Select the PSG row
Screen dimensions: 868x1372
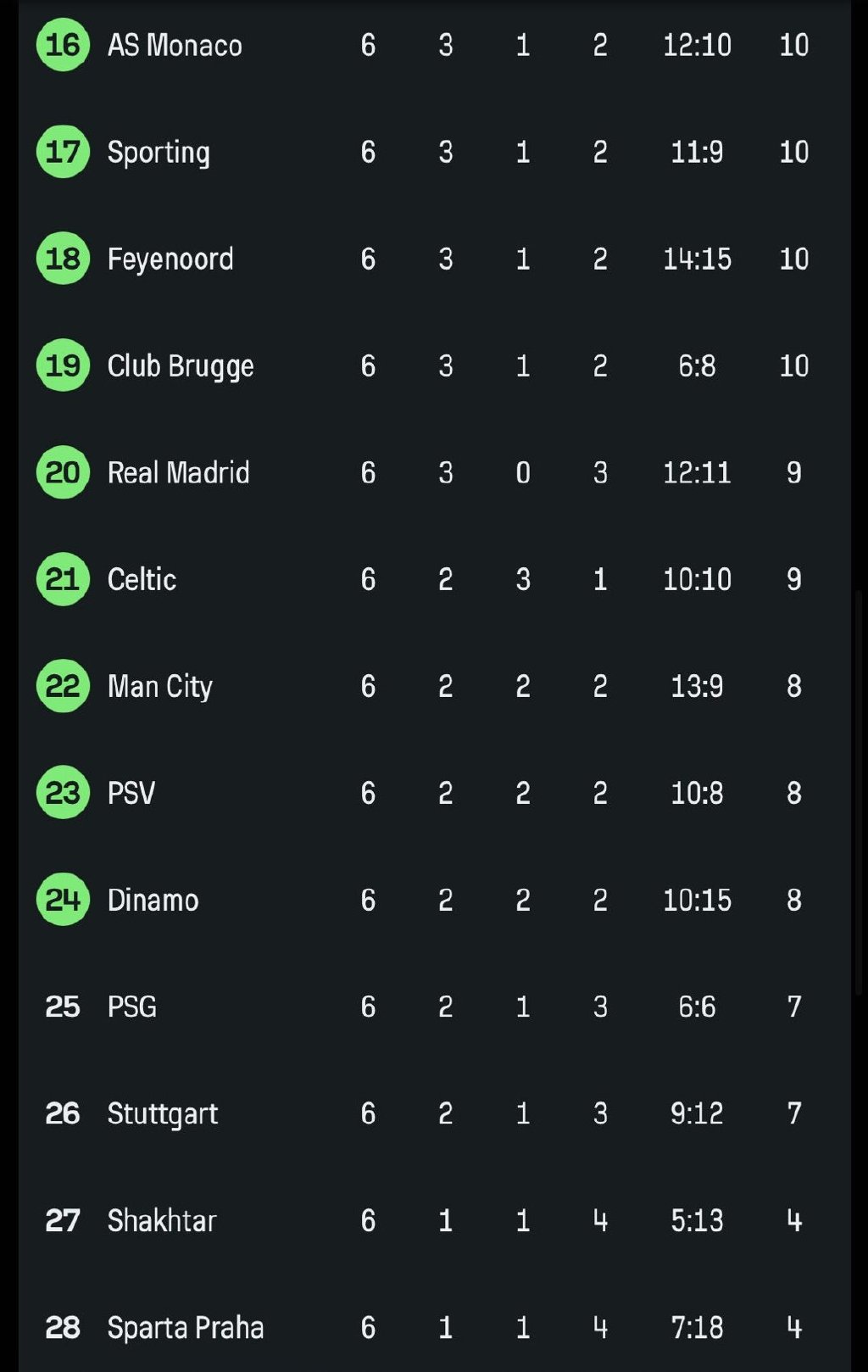pos(434,1007)
